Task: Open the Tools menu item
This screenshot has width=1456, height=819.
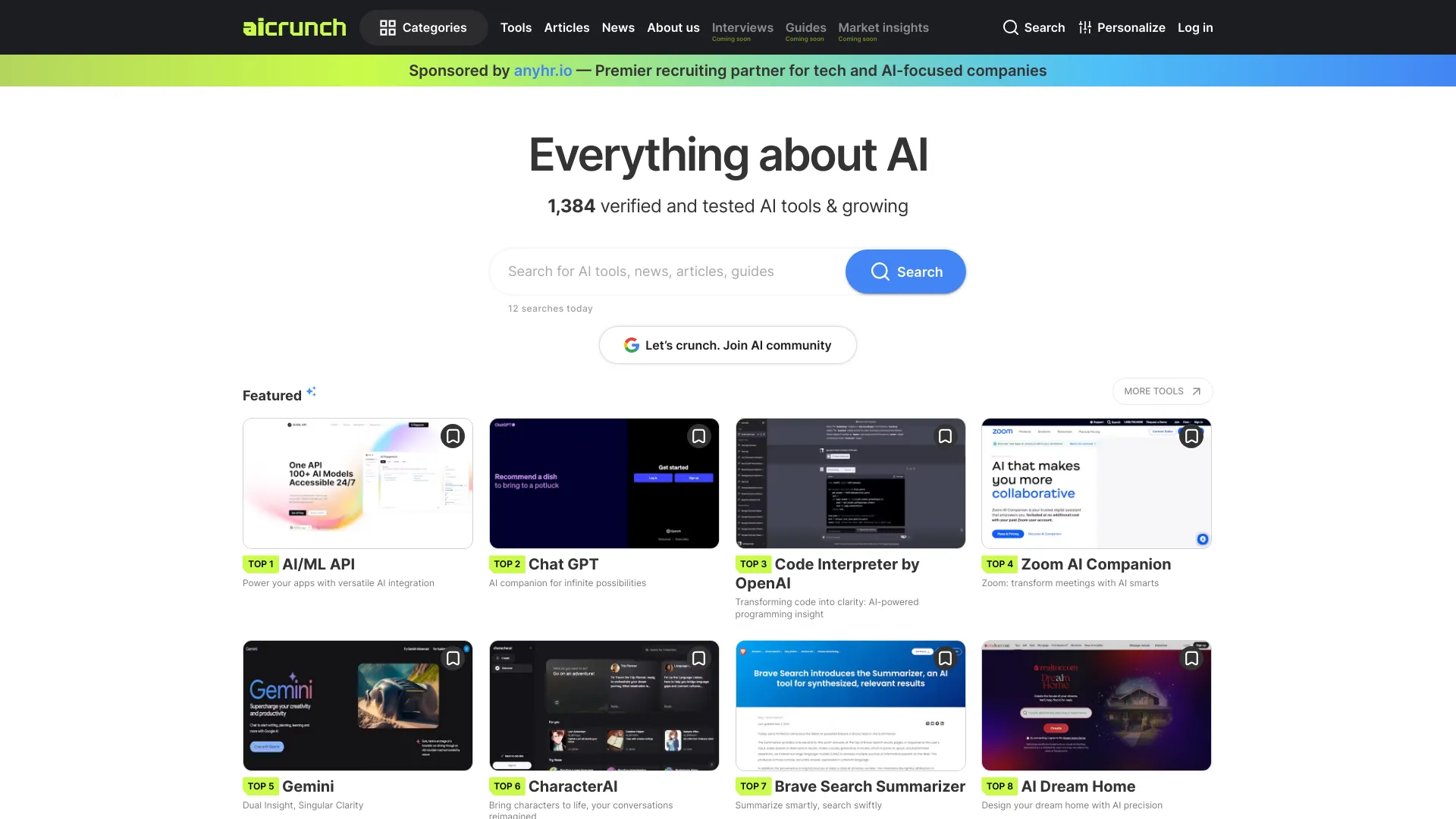Action: click(x=515, y=27)
